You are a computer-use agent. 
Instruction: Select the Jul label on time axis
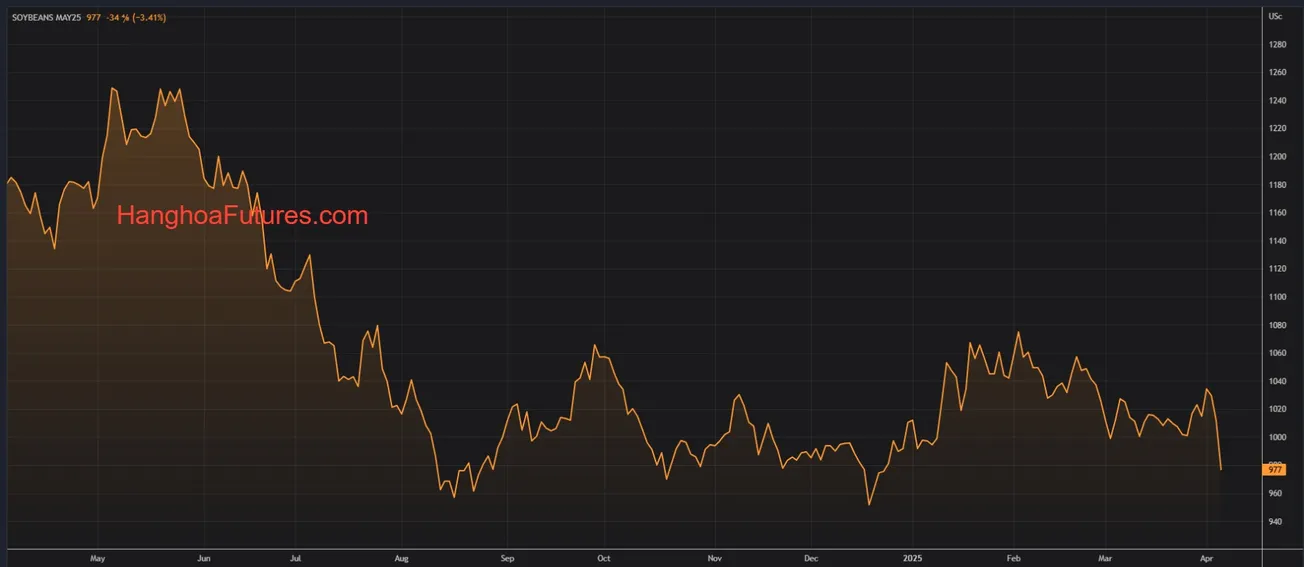point(296,557)
